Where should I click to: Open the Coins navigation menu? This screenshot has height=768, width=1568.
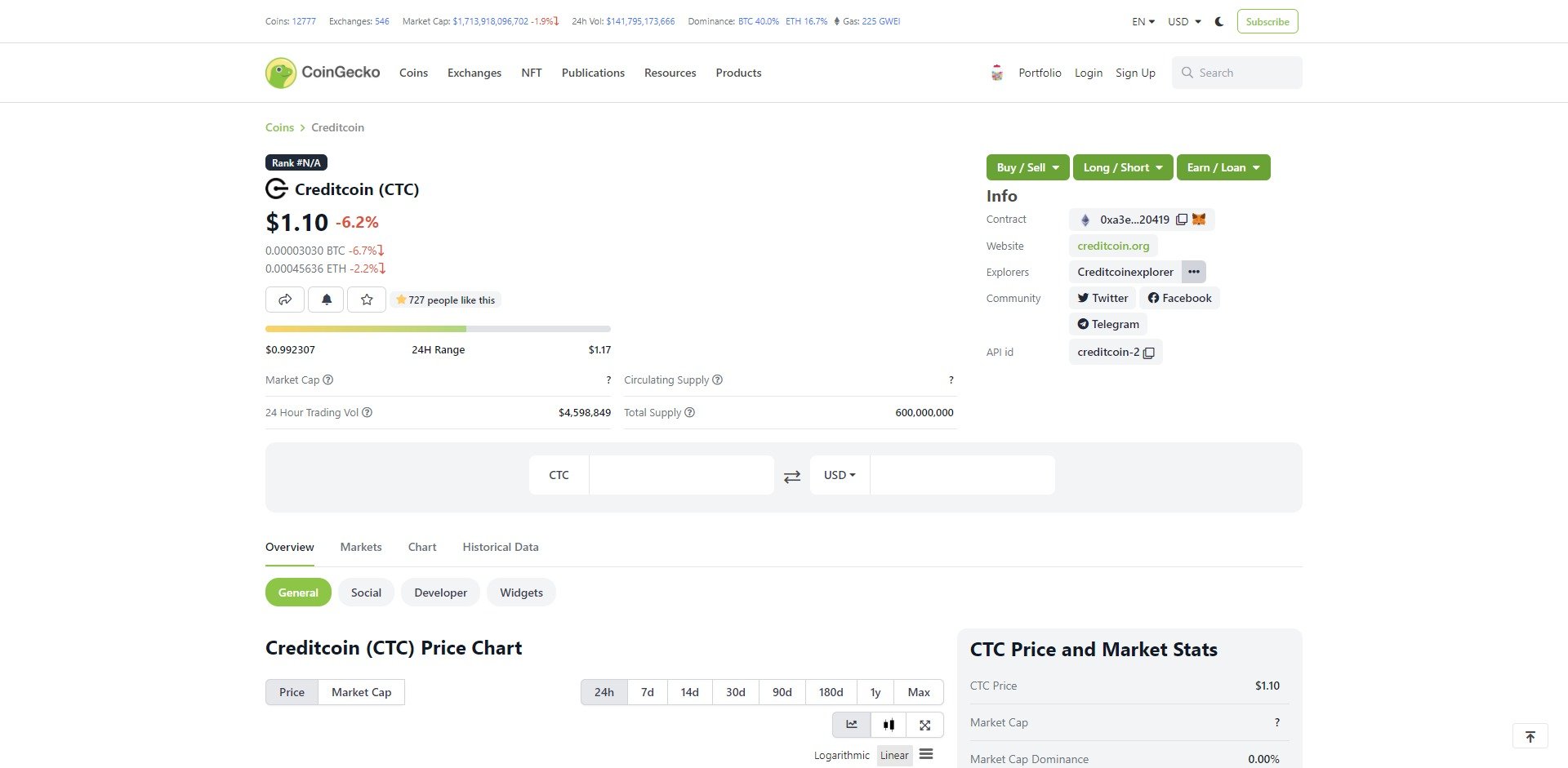click(x=413, y=73)
